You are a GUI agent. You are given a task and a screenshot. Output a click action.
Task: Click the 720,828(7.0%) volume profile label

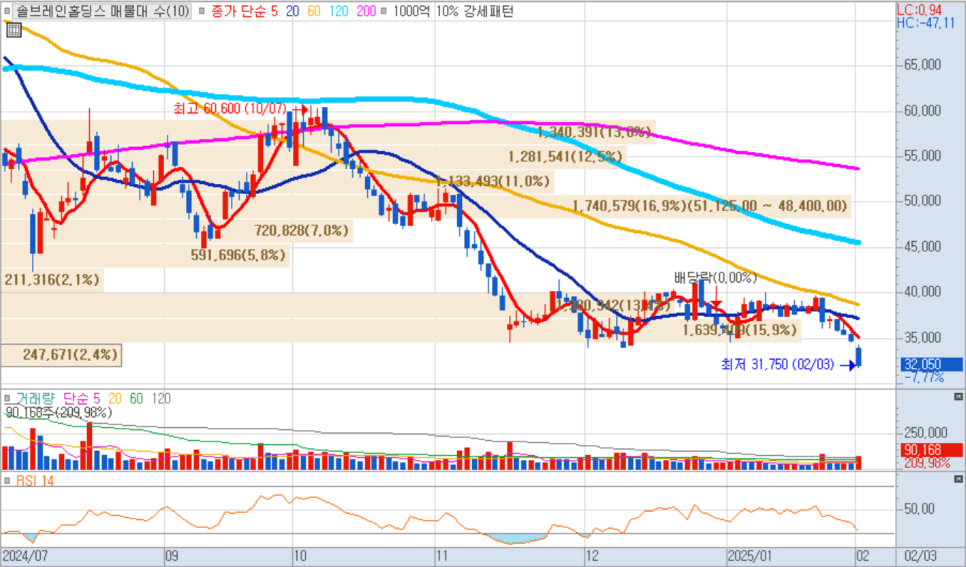click(301, 231)
